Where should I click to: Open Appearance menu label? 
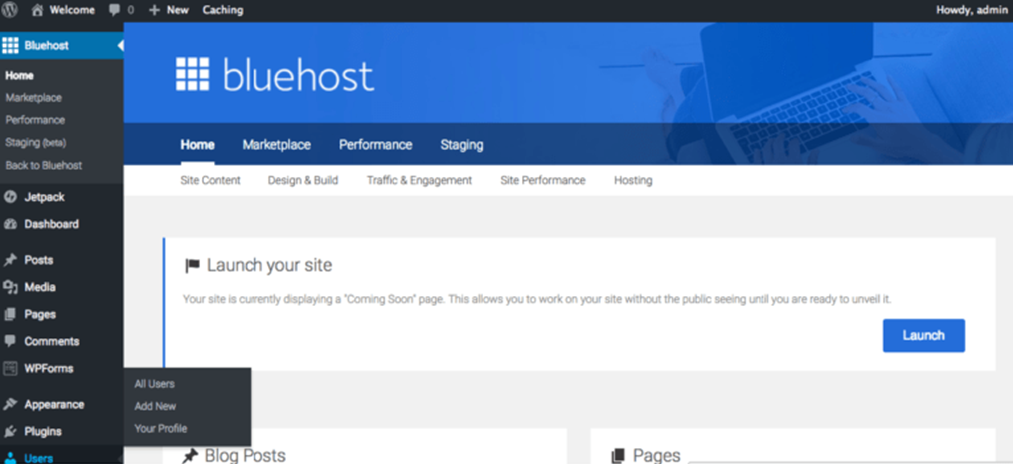(x=54, y=405)
